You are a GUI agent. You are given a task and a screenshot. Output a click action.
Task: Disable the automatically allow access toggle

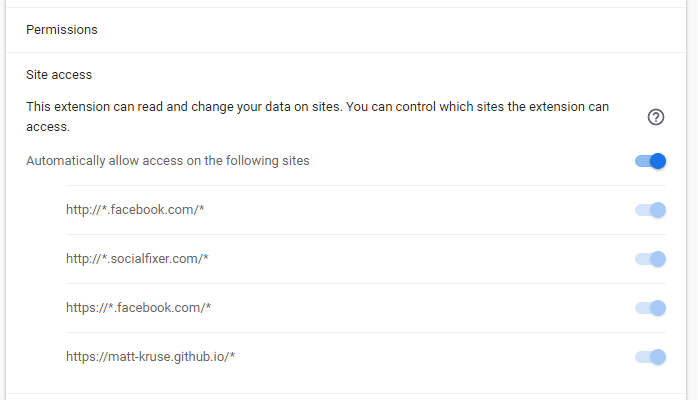(650, 161)
